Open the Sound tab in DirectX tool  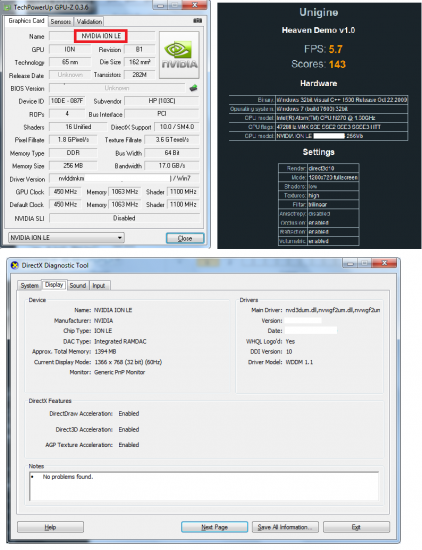pos(78,286)
